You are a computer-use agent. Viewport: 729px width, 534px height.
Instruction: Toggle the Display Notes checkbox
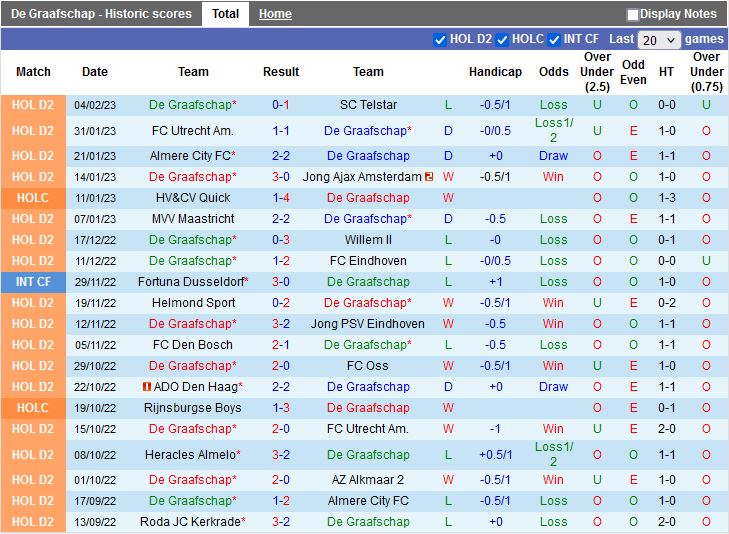click(x=632, y=15)
